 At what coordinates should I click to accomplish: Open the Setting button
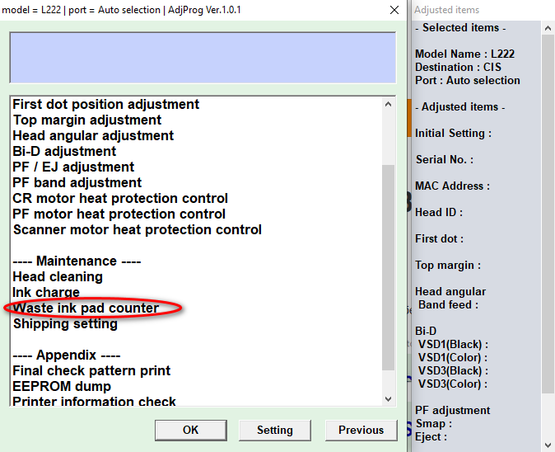click(275, 430)
